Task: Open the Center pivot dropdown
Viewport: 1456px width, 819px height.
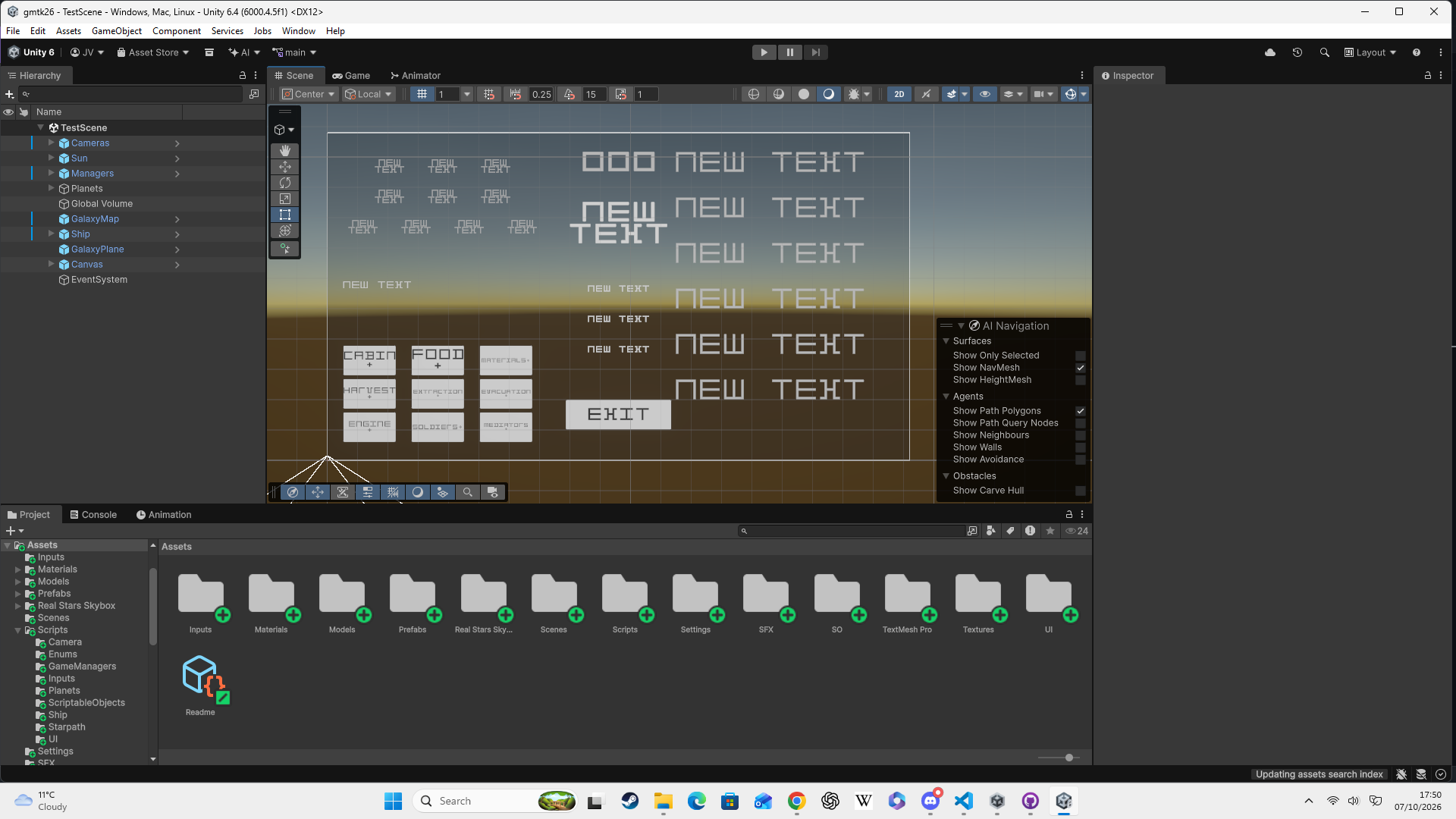Action: point(309,94)
